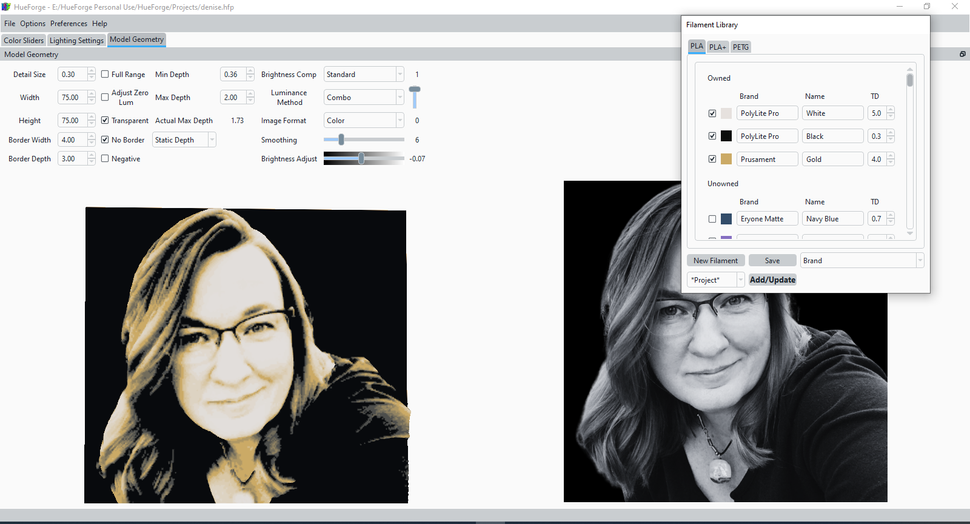Viewport: 970px width, 524px height.
Task: Switch to the Lighting Settings tab
Action: 76,40
